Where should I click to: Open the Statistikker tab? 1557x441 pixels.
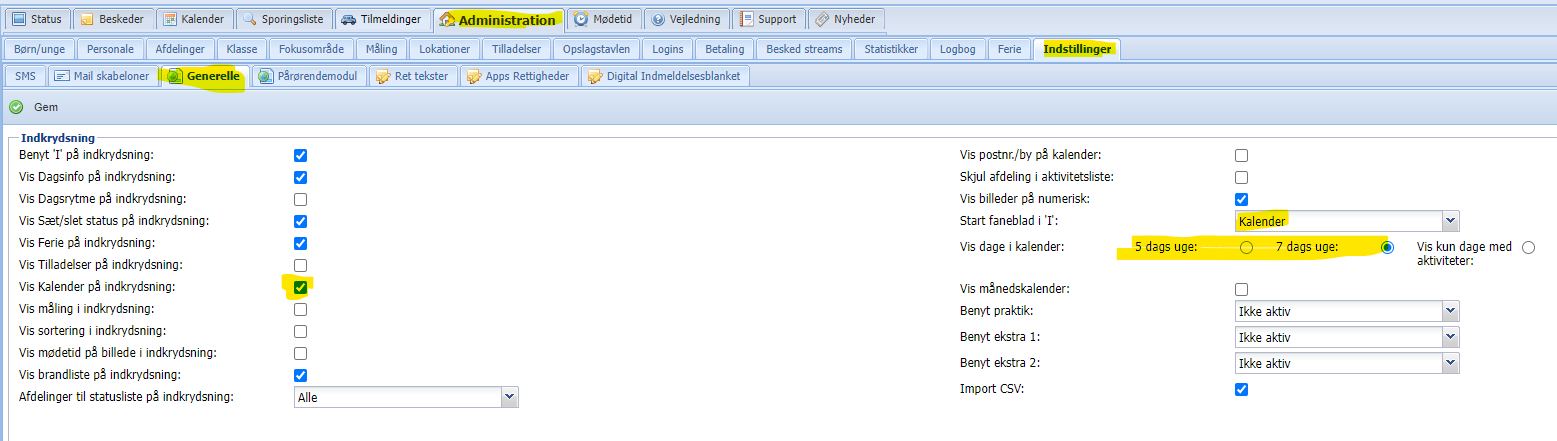tap(891, 49)
